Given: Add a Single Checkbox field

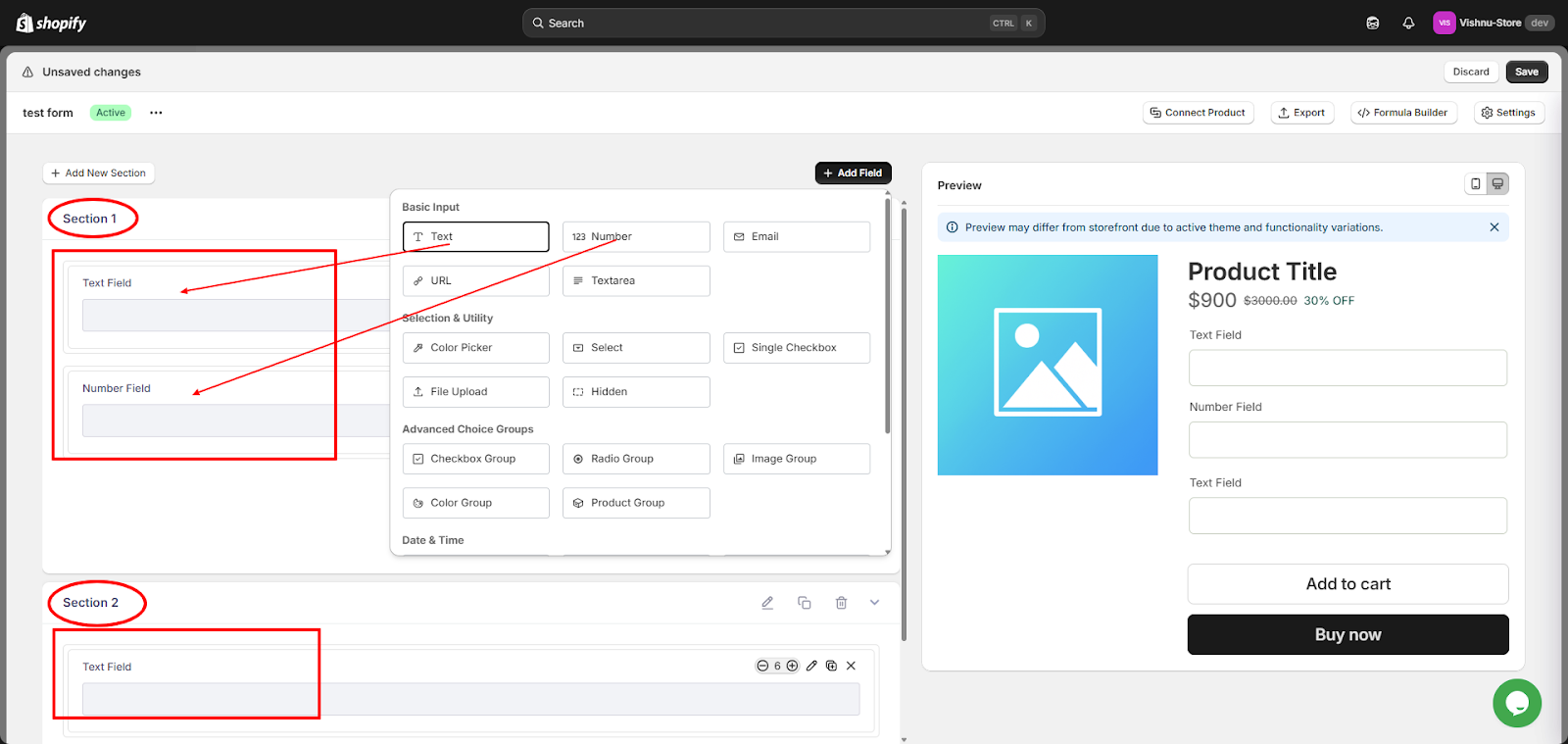Looking at the screenshot, I should coord(796,348).
